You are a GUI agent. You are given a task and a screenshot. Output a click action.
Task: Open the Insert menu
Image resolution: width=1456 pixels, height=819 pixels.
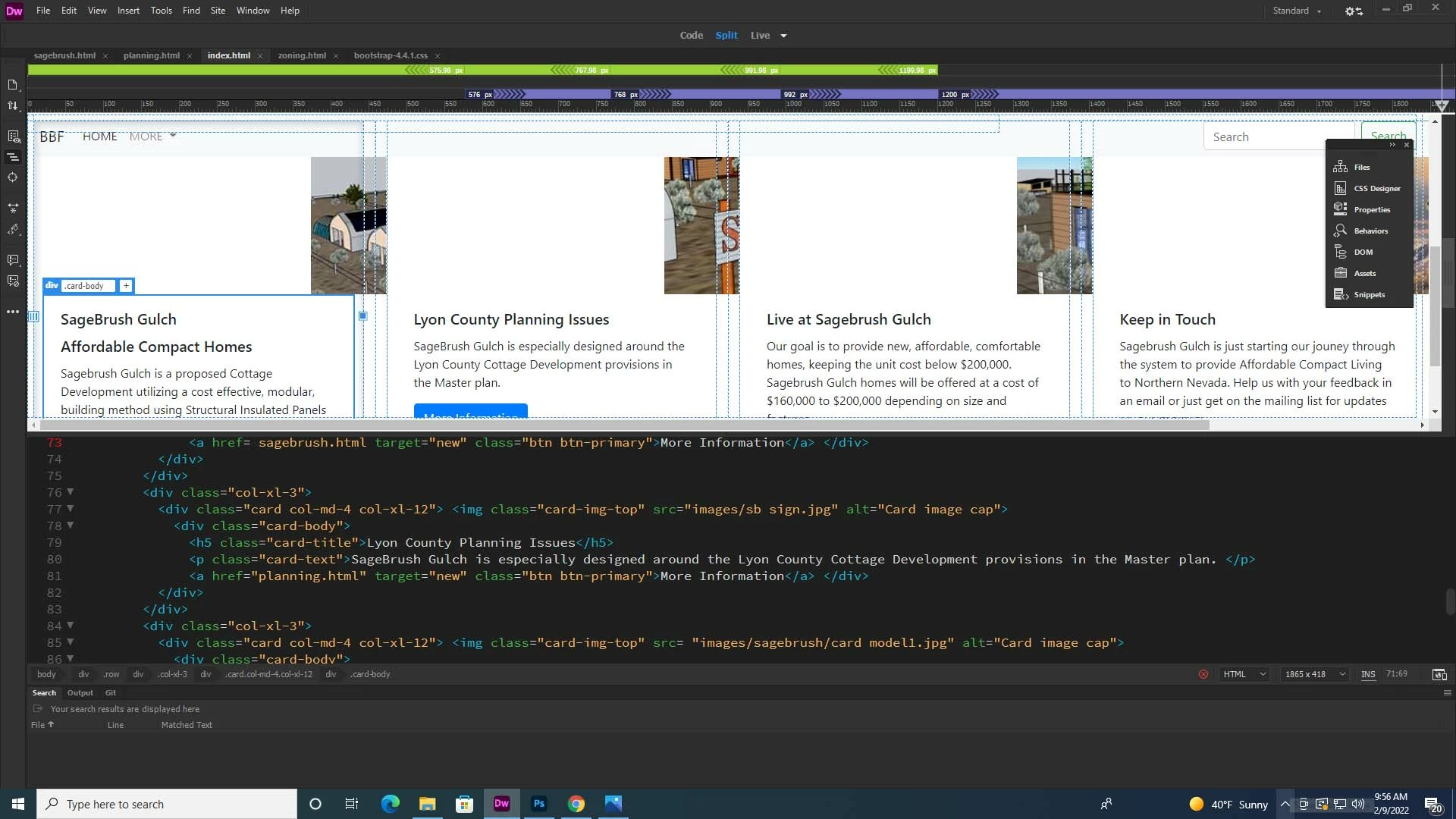click(128, 11)
